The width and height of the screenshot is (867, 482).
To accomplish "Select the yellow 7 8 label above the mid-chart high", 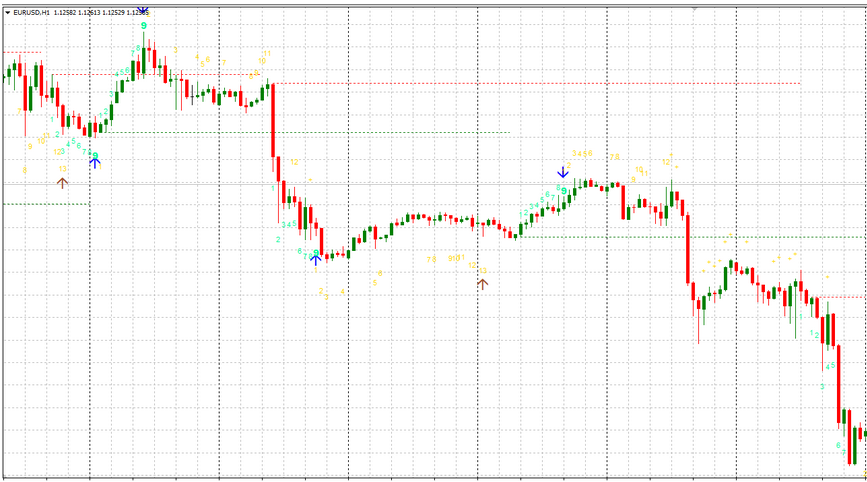I will point(615,157).
